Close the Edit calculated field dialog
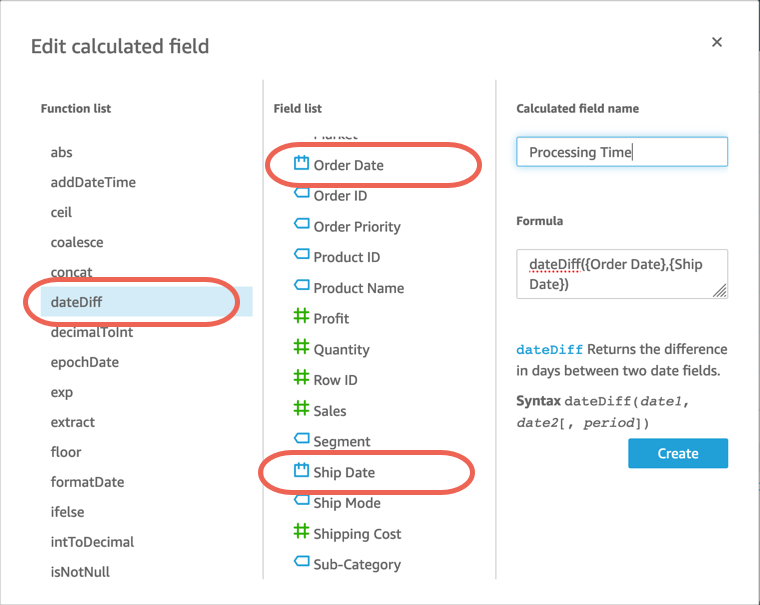Screen dimensions: 760x605 point(716,42)
